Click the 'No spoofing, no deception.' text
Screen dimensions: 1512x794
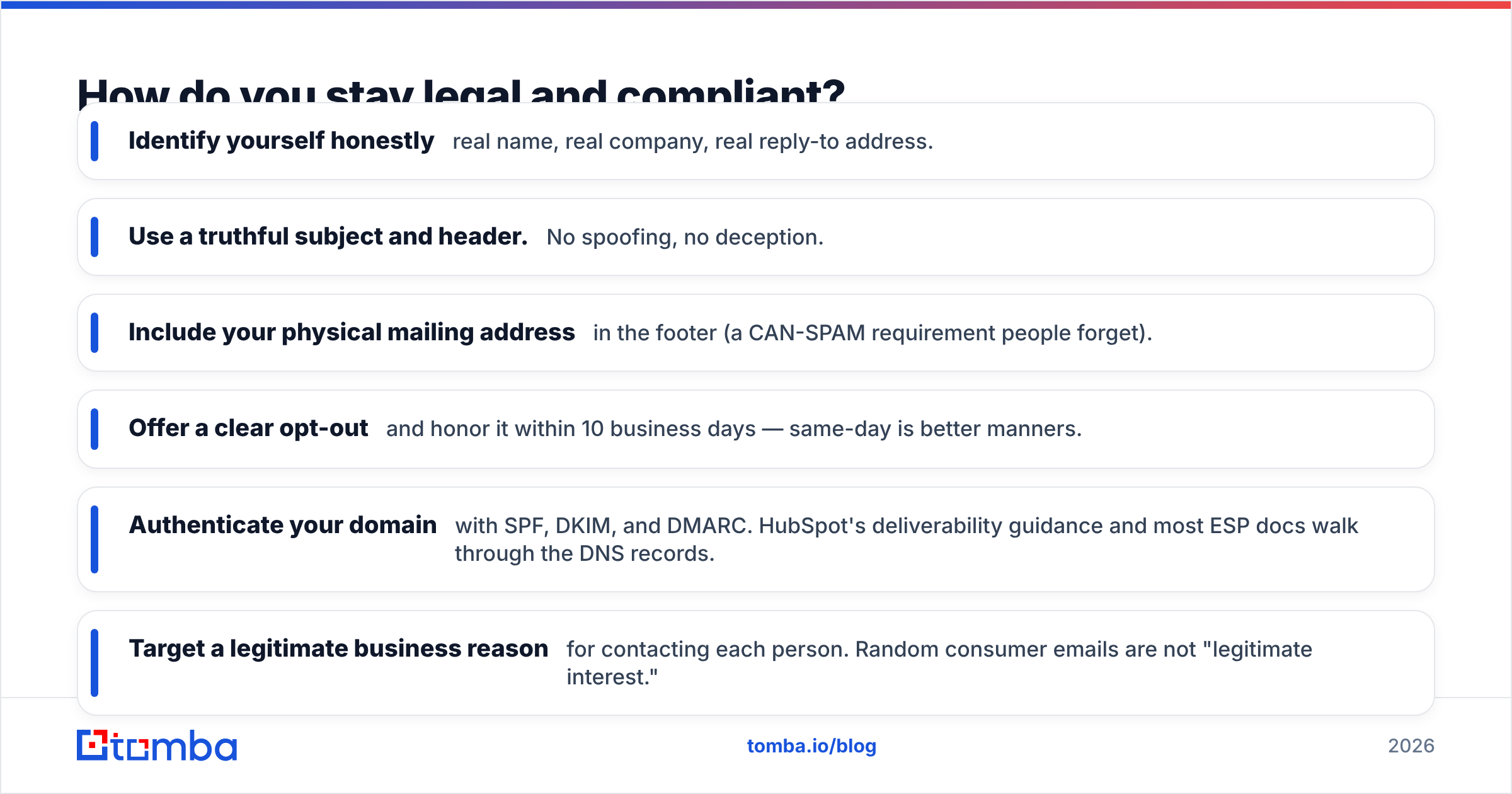click(685, 238)
